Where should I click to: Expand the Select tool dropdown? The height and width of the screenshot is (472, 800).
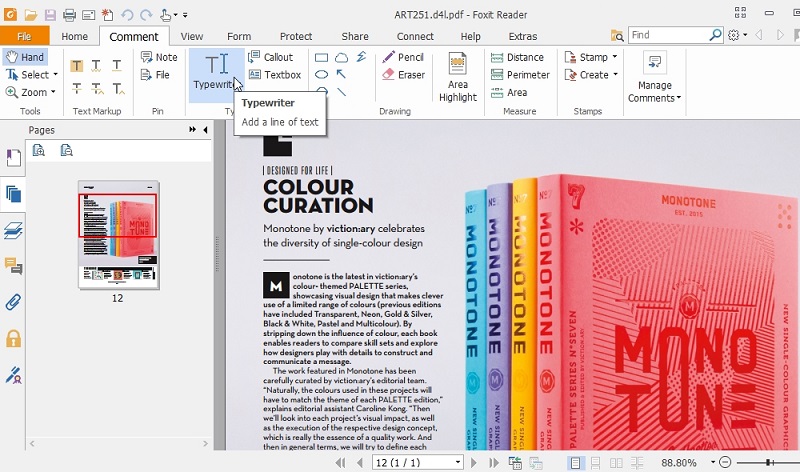55,74
